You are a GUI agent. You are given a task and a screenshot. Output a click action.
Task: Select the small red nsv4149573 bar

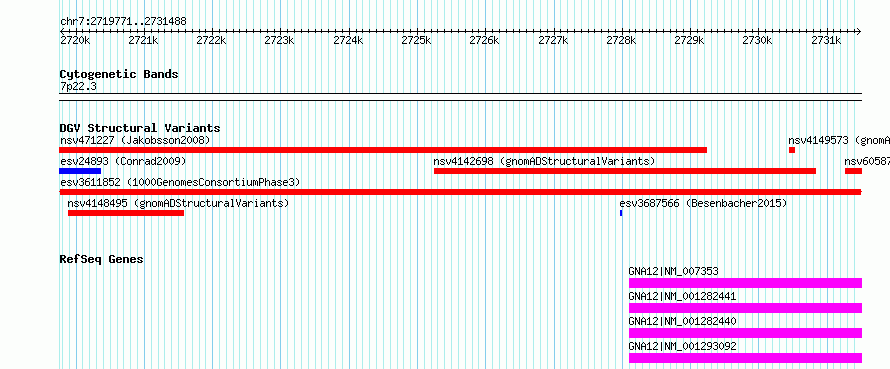tap(792, 150)
